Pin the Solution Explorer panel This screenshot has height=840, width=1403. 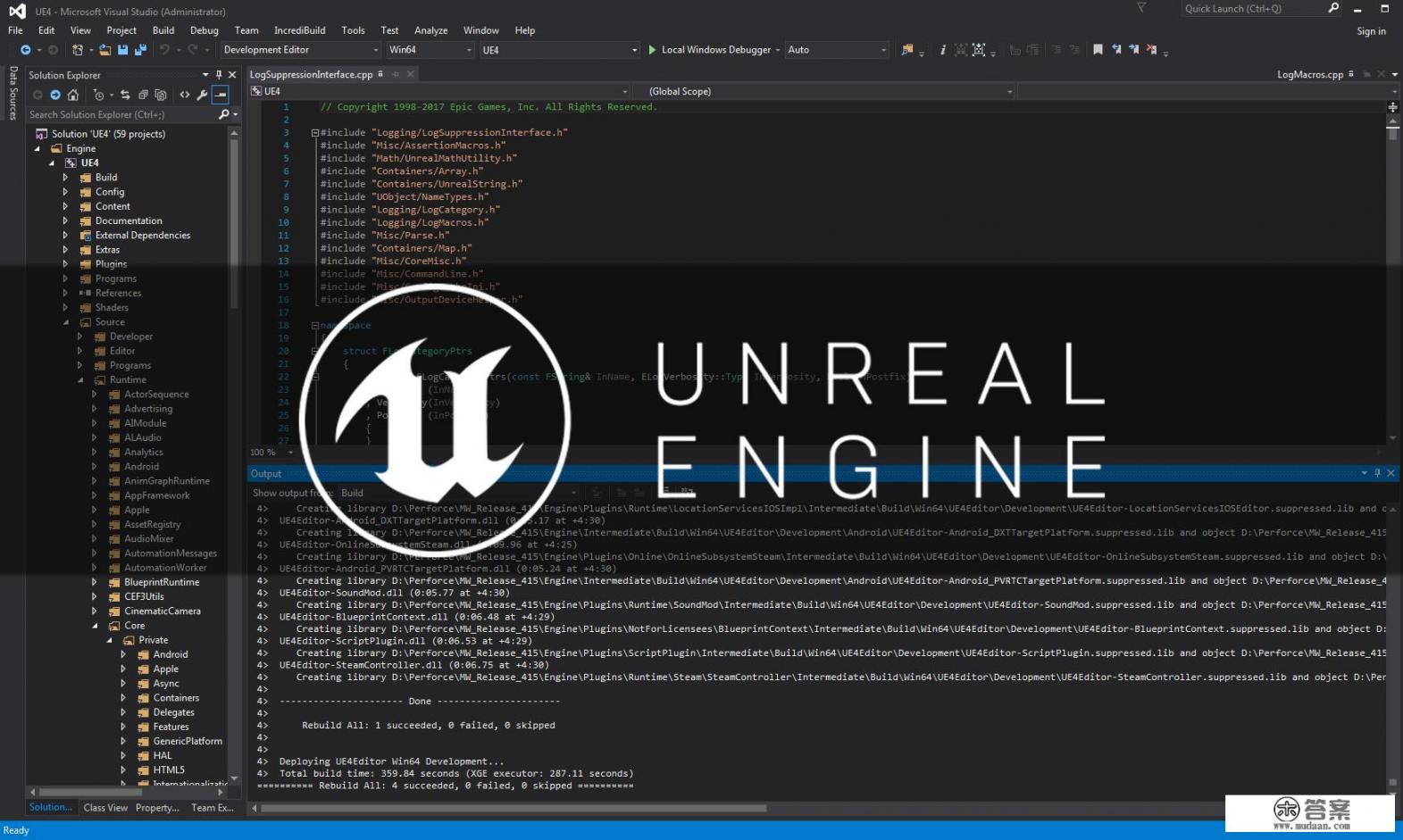coord(219,75)
